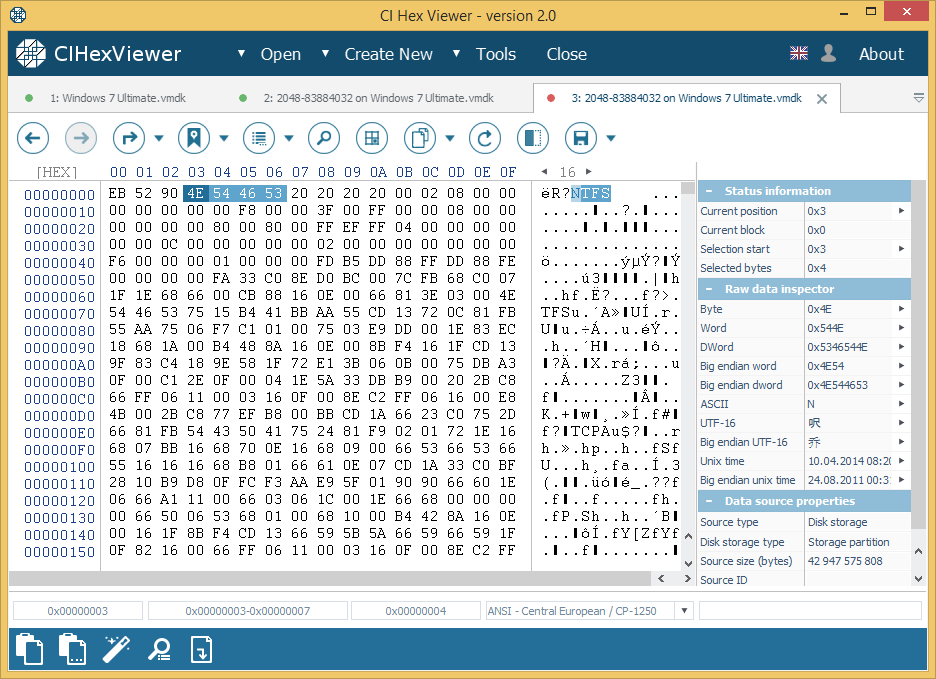
Task: Click offset address 00000070
Action: click(60, 314)
